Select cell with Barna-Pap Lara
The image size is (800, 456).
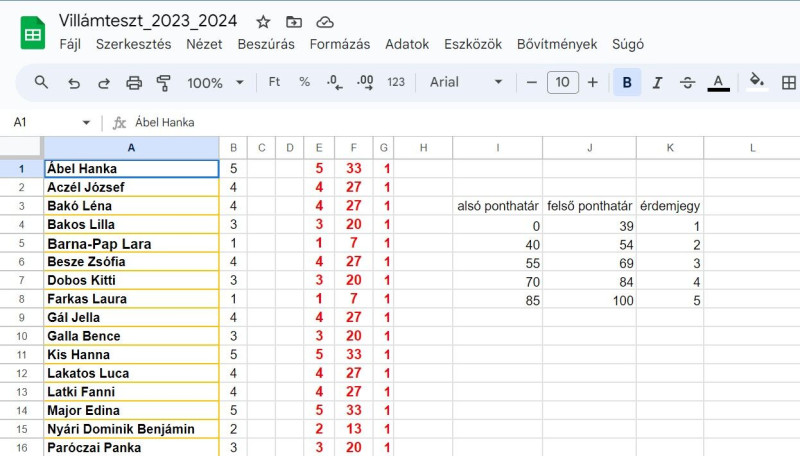[132, 243]
